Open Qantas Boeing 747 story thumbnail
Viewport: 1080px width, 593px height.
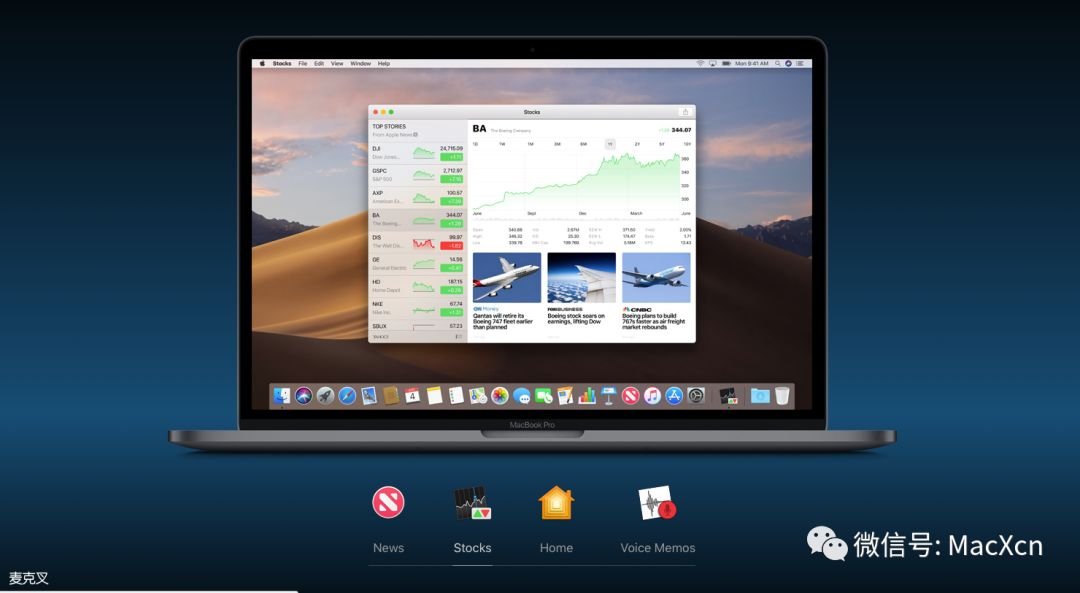point(507,278)
